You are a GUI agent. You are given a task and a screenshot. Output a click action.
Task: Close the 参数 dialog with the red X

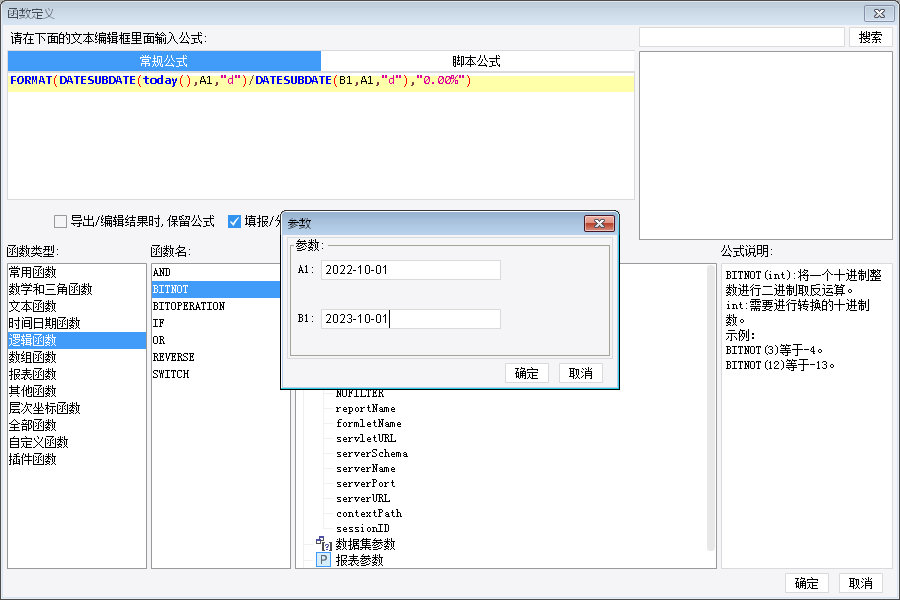(x=599, y=223)
